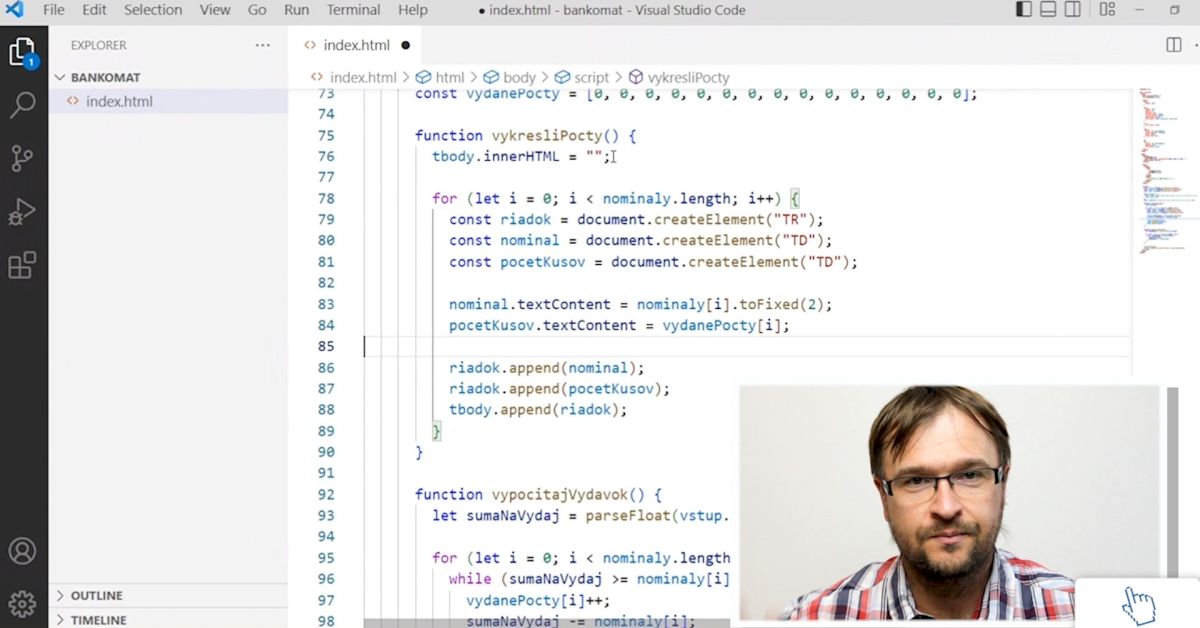
Task: Open the Manage gear icon
Action: pos(22,603)
